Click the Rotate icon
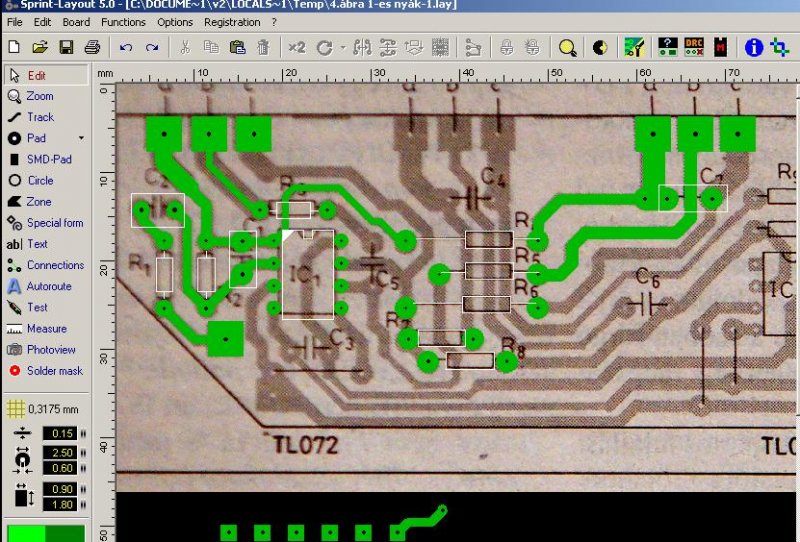The height and width of the screenshot is (542, 800). tap(324, 48)
